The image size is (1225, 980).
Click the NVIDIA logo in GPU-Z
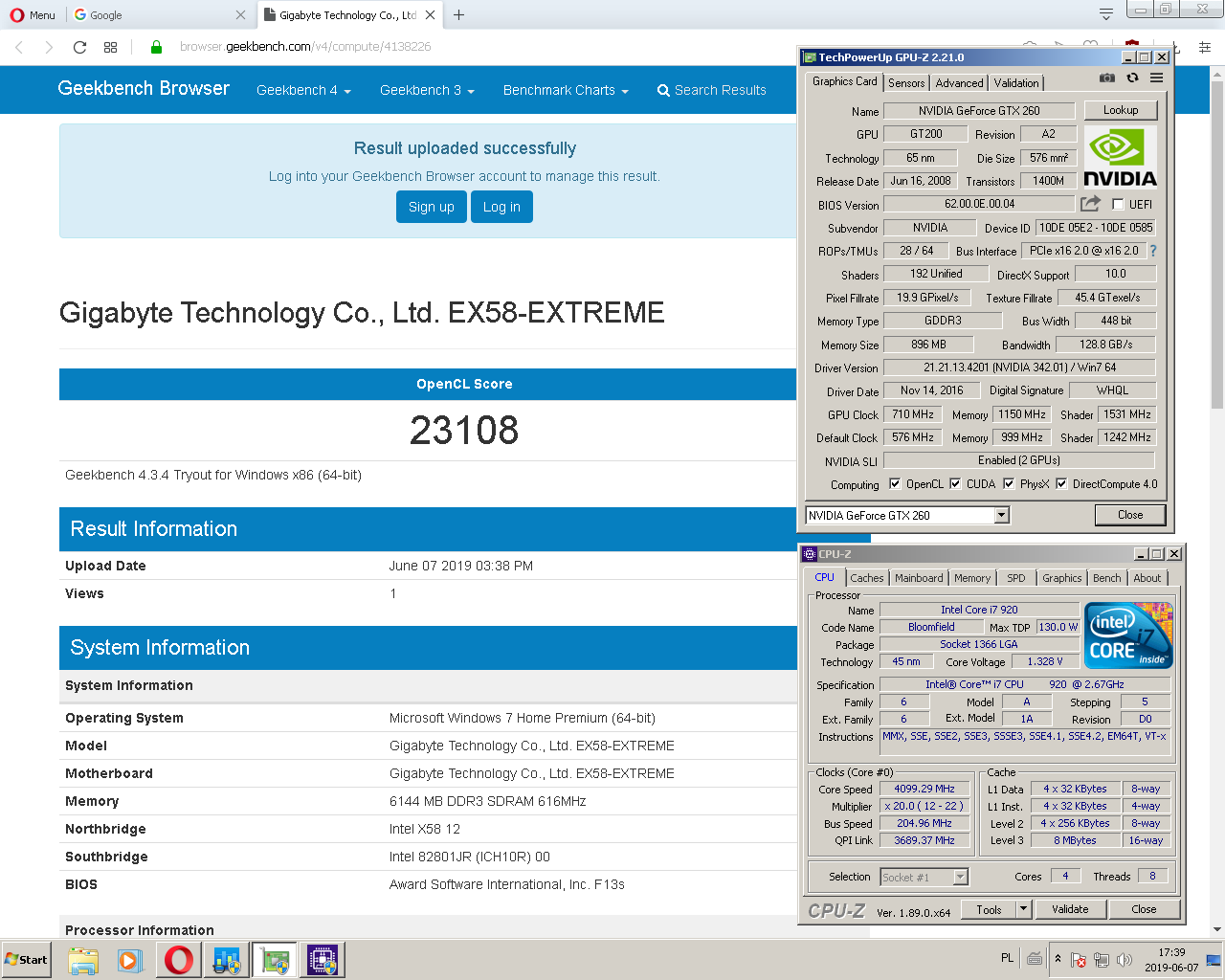[x=1120, y=158]
